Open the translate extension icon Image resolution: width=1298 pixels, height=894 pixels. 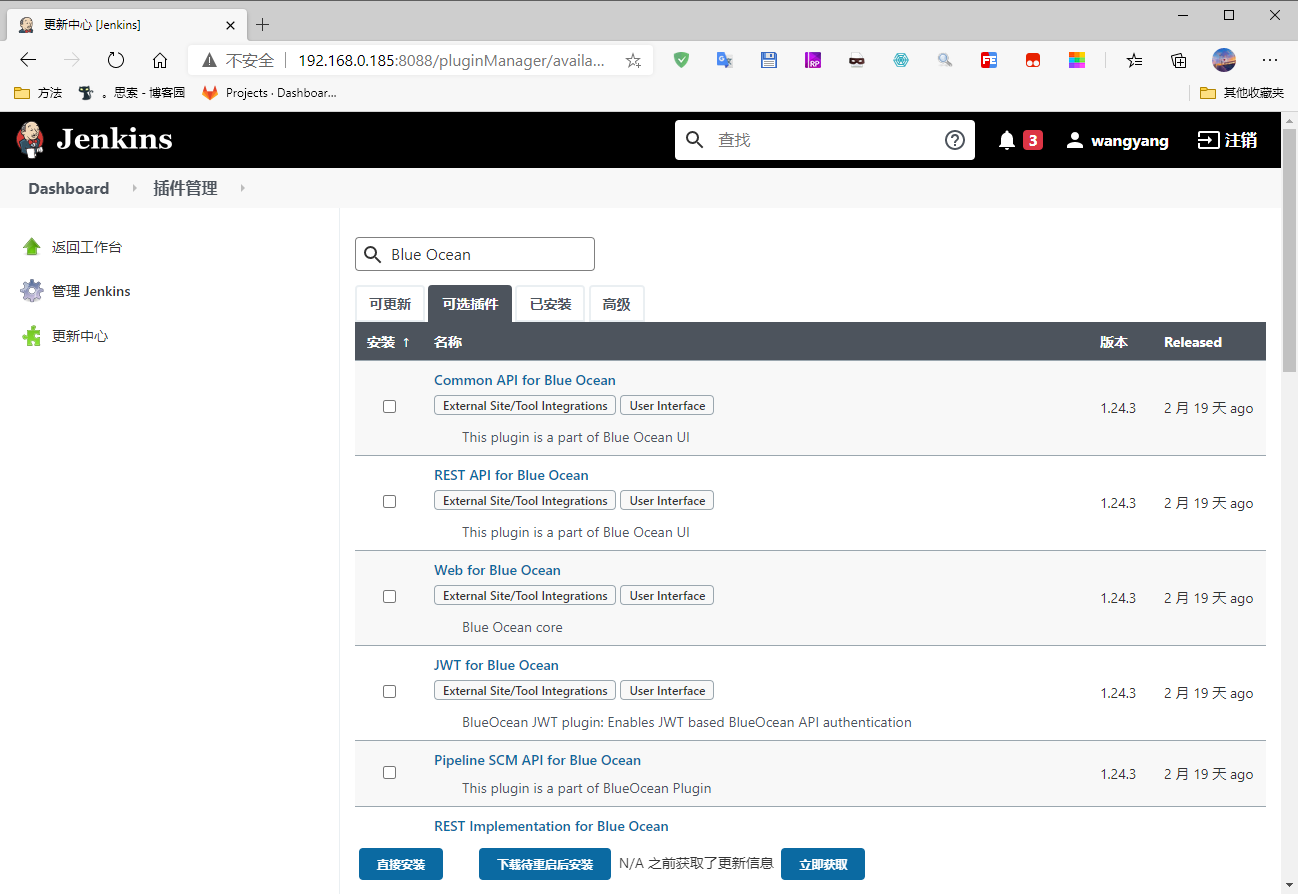pos(725,60)
